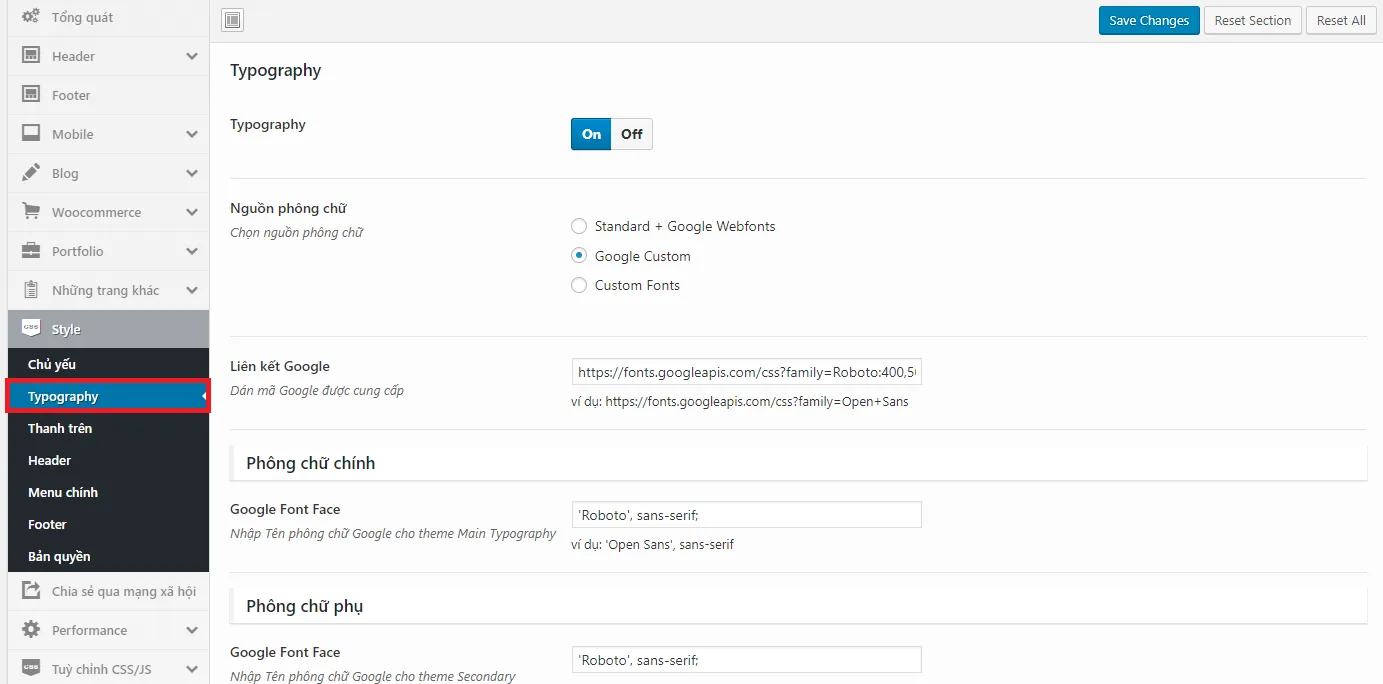This screenshot has width=1383, height=684.
Task: Click the Dán mã Google được cung cấp hint
Action: point(317,390)
